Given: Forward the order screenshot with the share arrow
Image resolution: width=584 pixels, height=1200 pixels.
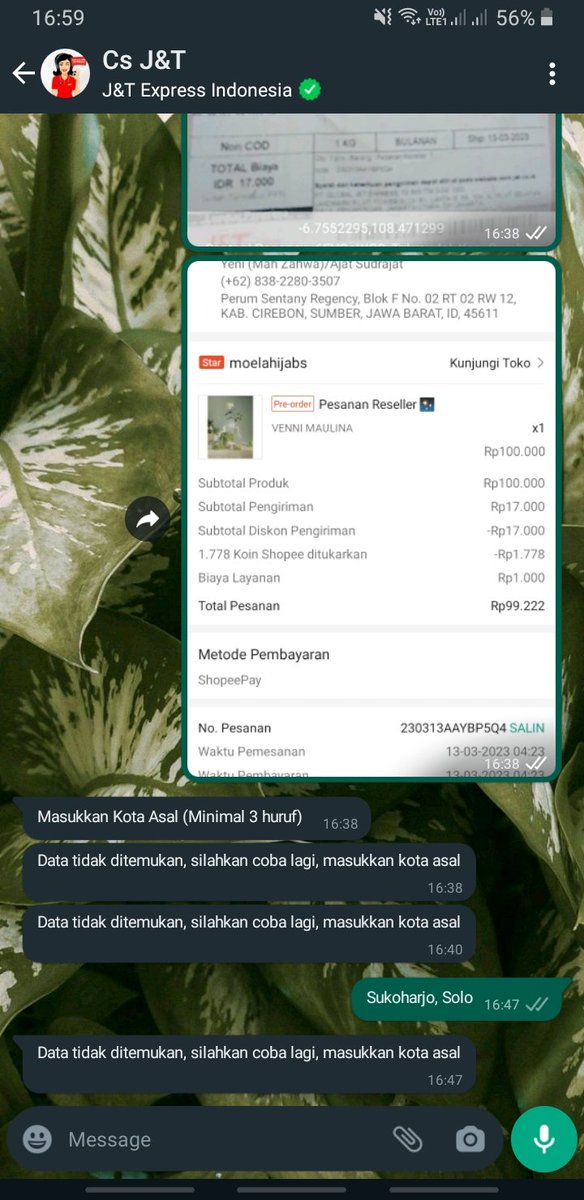Looking at the screenshot, I should click(147, 519).
